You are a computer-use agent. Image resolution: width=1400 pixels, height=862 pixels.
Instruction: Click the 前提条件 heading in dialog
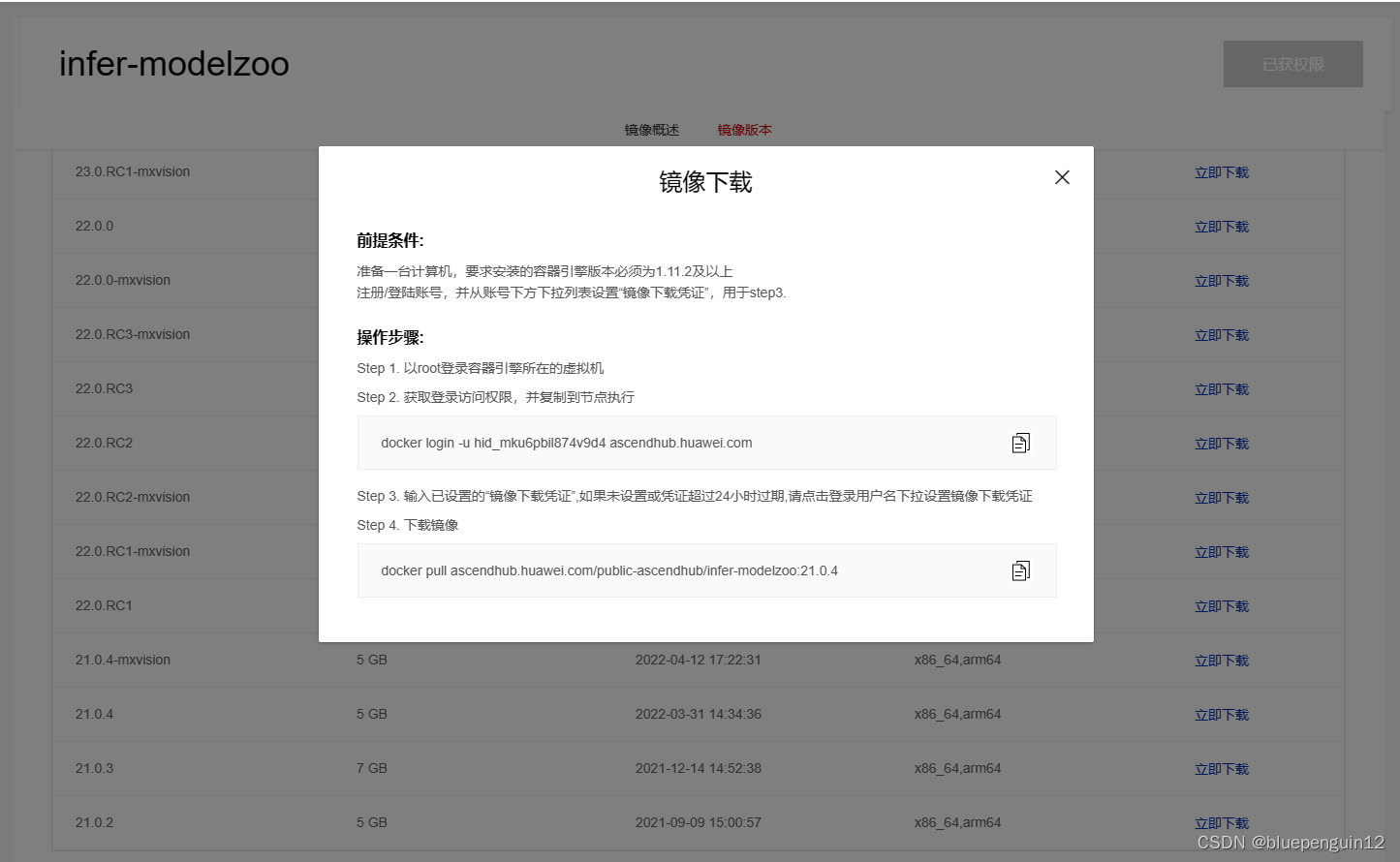pyautogui.click(x=390, y=241)
